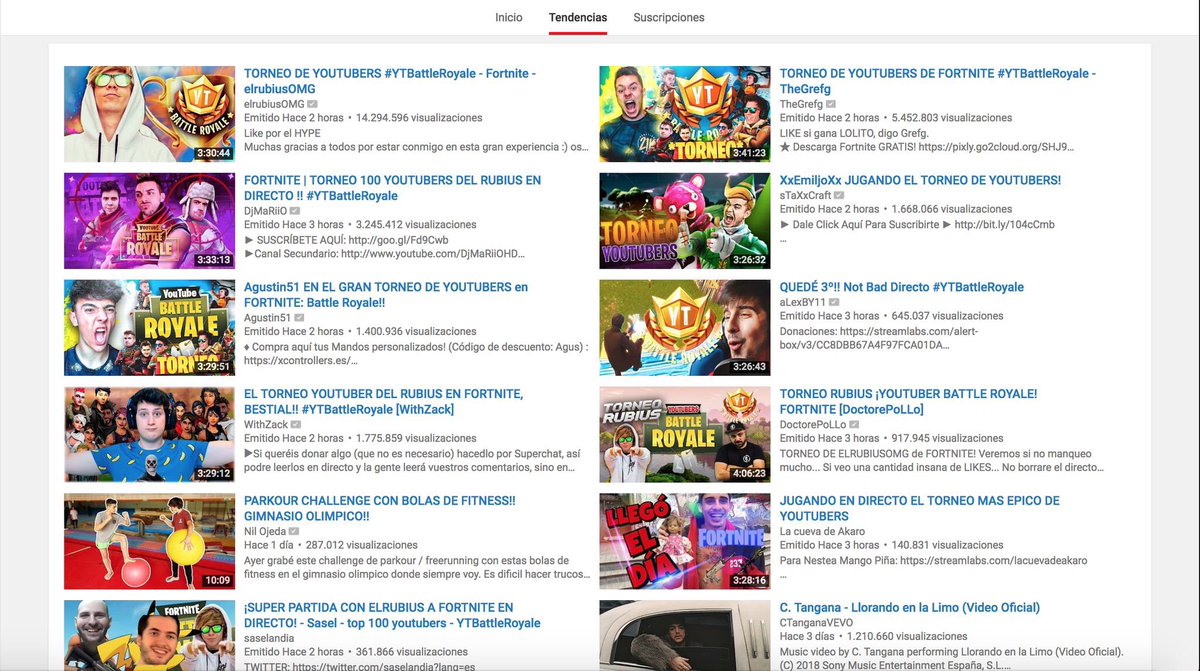1200x671 pixels.
Task: Visit the WithZack channel name
Action: (265, 425)
